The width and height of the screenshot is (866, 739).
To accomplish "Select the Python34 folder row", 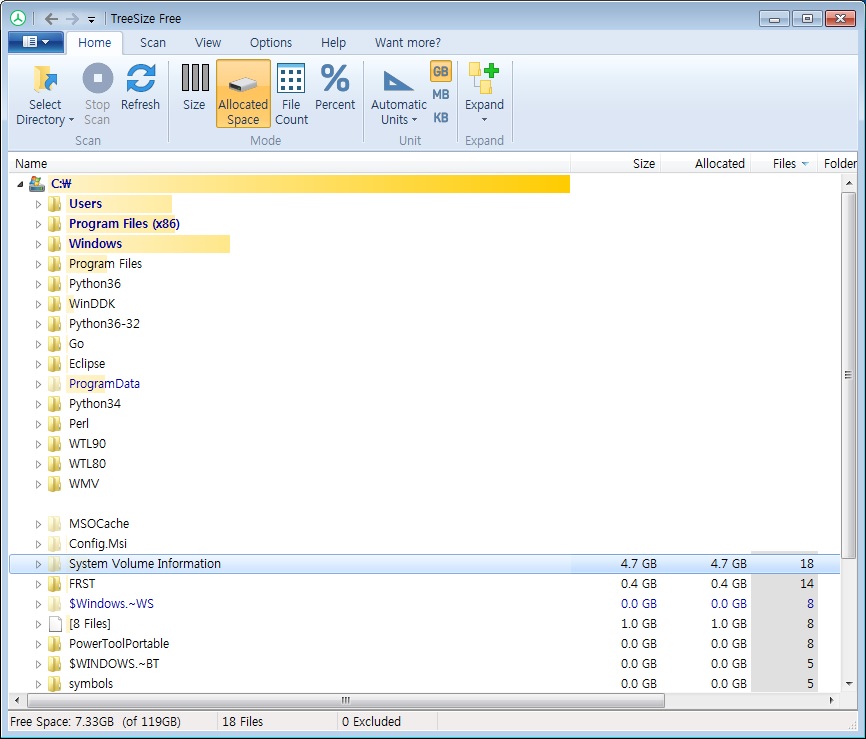I will [x=424, y=404].
